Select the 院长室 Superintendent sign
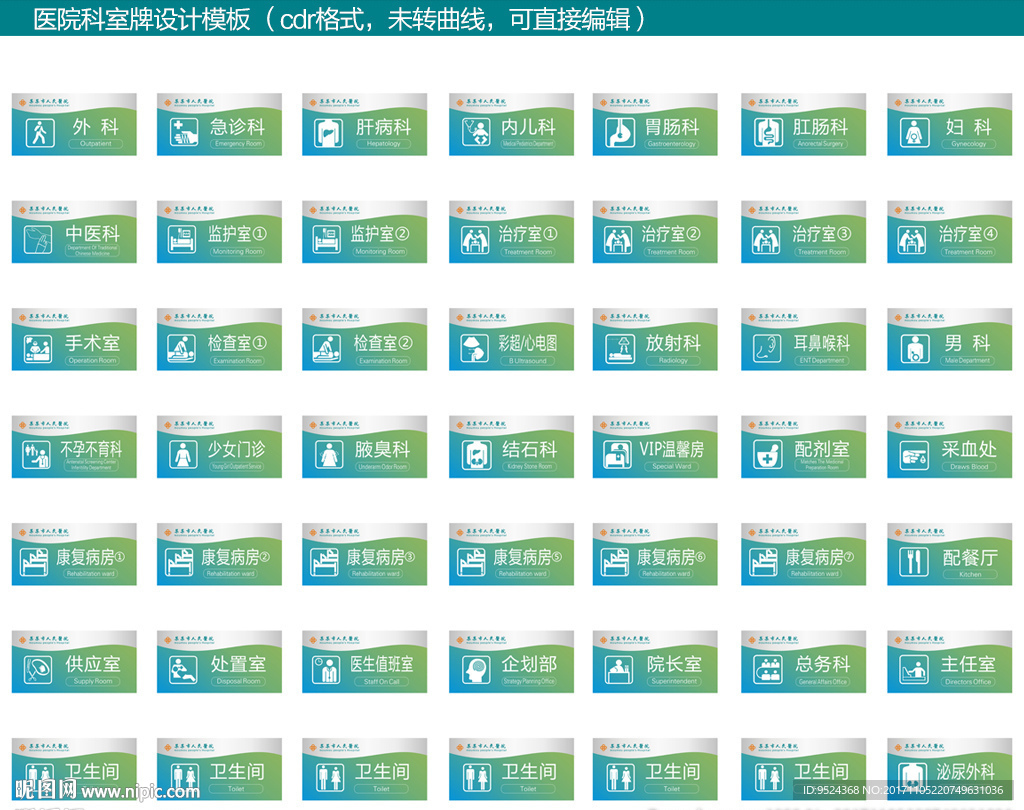The height and width of the screenshot is (810, 1024). (655, 661)
